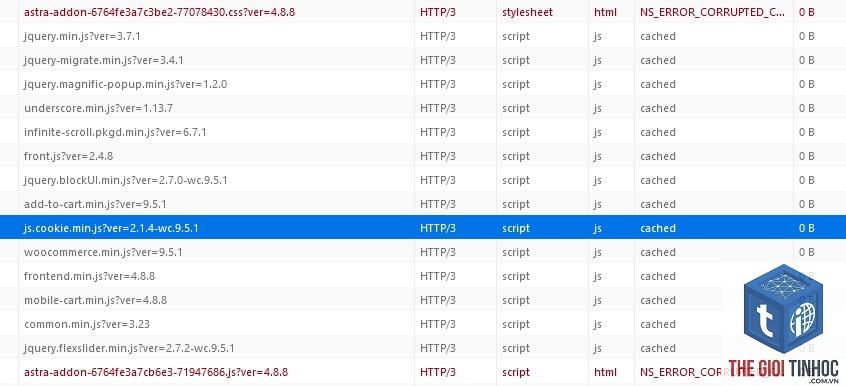846x386 pixels.
Task: Select mobile-cart.min.js?ver=4.8.8 request
Action: click(x=423, y=300)
